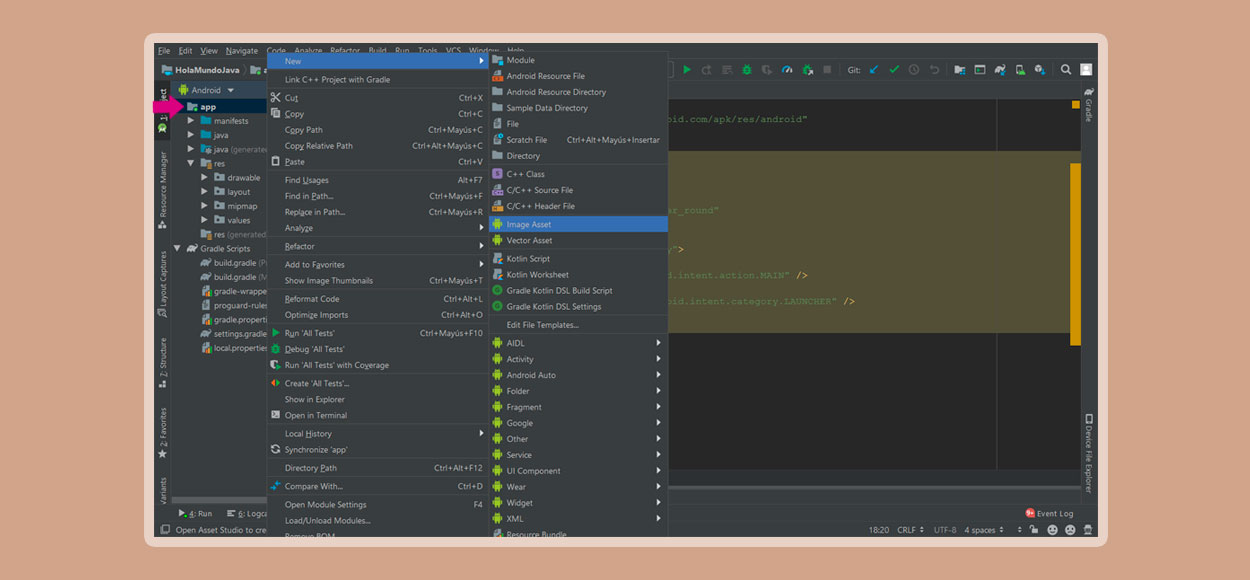
Task: Open Git history clock icon
Action: point(914,70)
